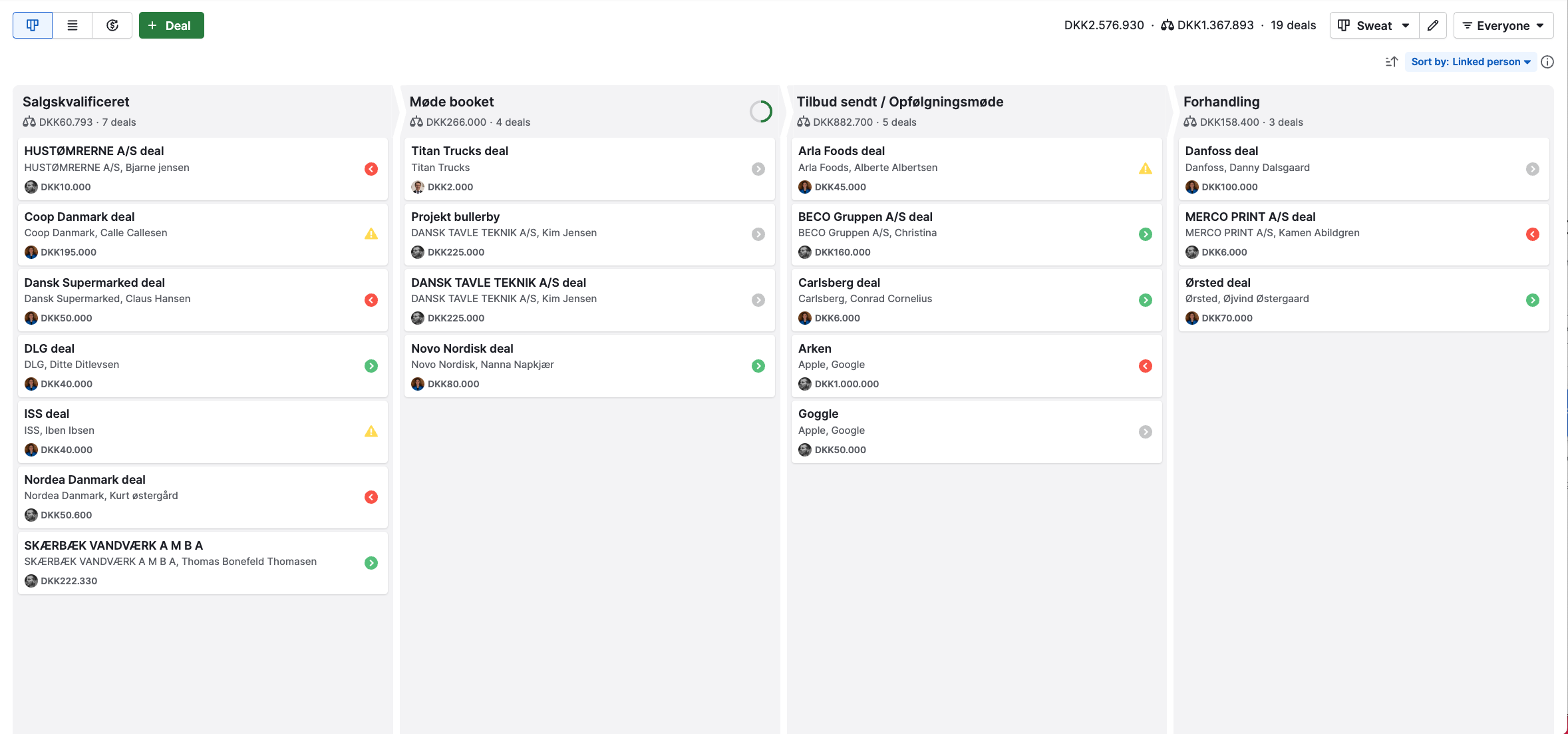Switch to list view
This screenshot has width=1568, height=734.
[x=73, y=25]
